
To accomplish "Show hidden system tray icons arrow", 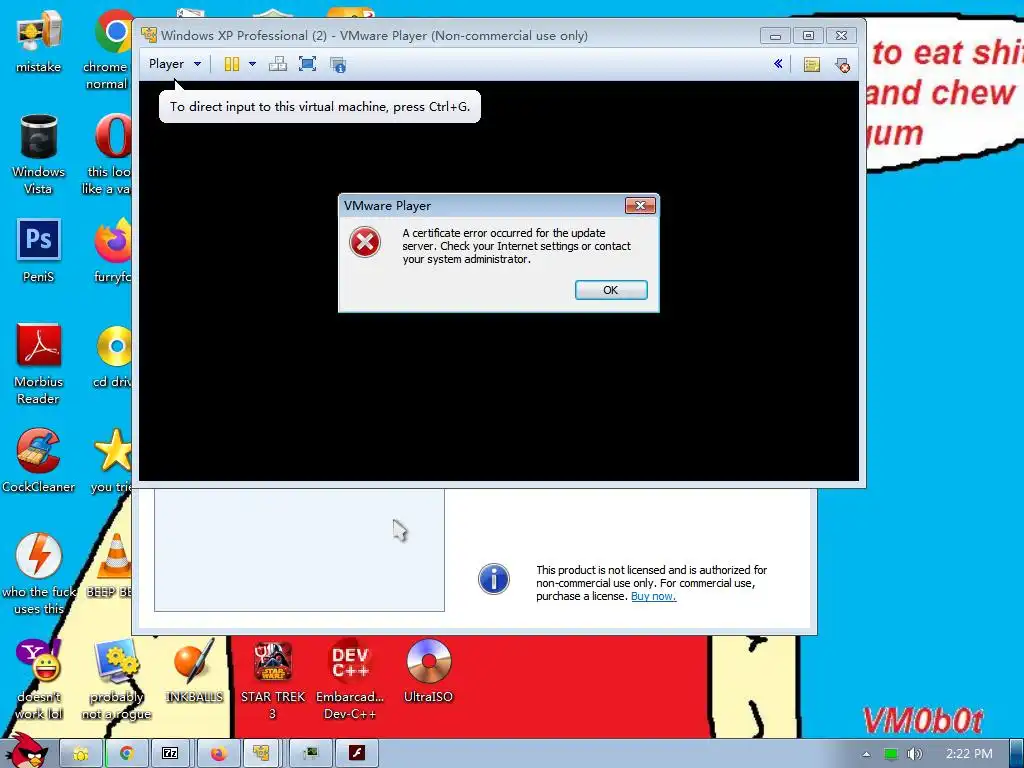I will click(x=866, y=754).
